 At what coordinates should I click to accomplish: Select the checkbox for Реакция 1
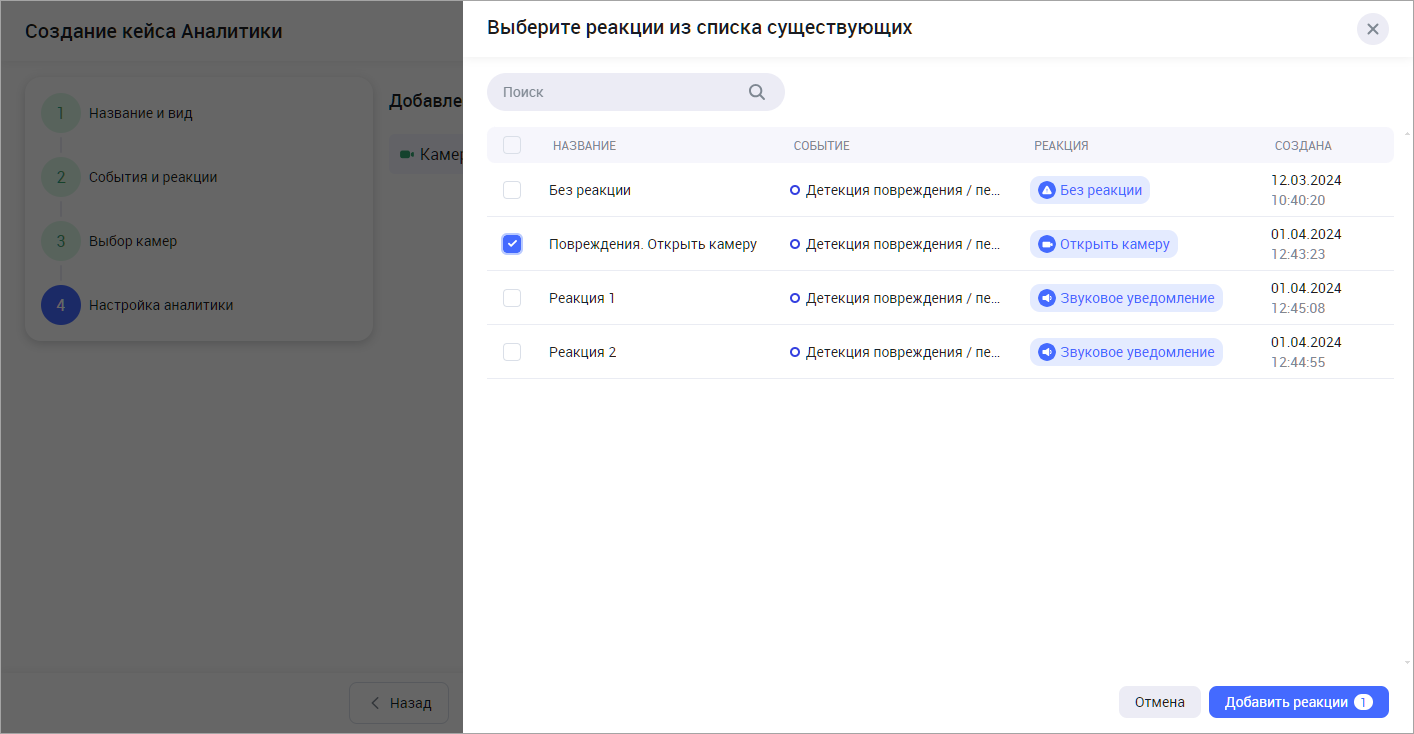tap(512, 298)
